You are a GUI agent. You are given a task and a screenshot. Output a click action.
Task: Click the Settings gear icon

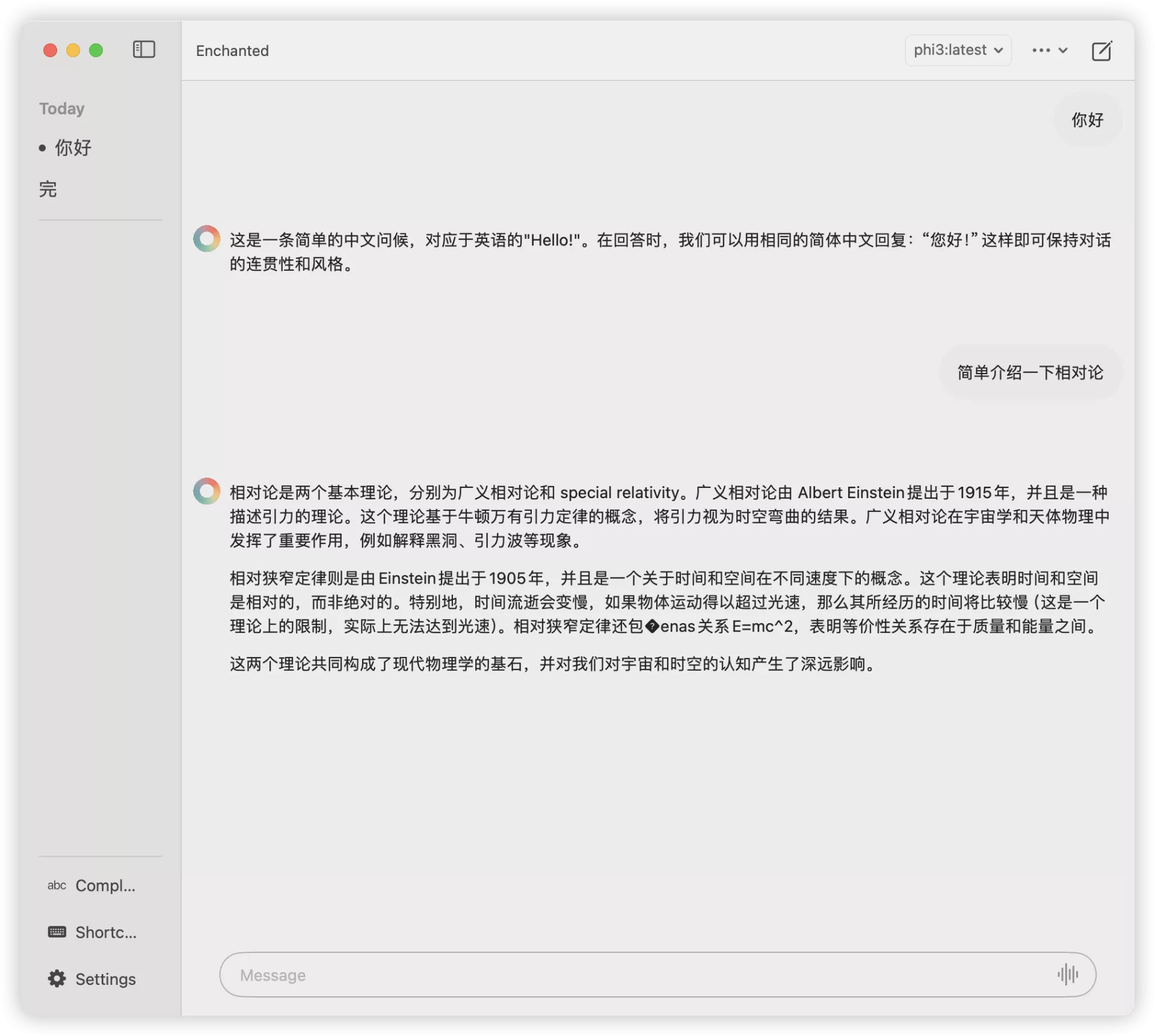[x=57, y=978]
